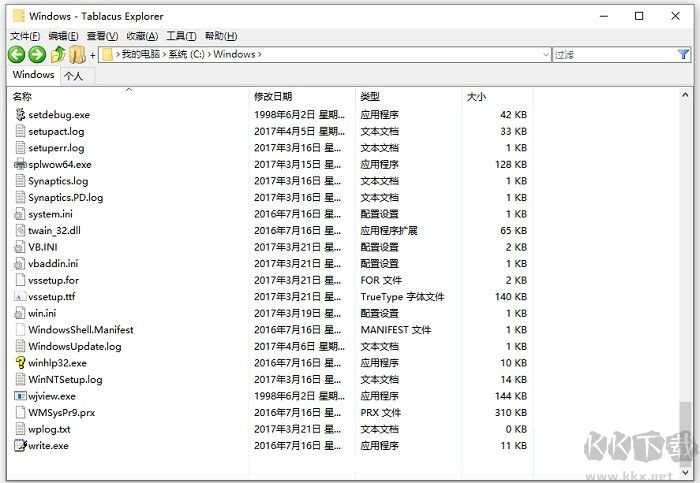
Task: Expand chevron after Windows breadcrumb
Action: pos(259,54)
